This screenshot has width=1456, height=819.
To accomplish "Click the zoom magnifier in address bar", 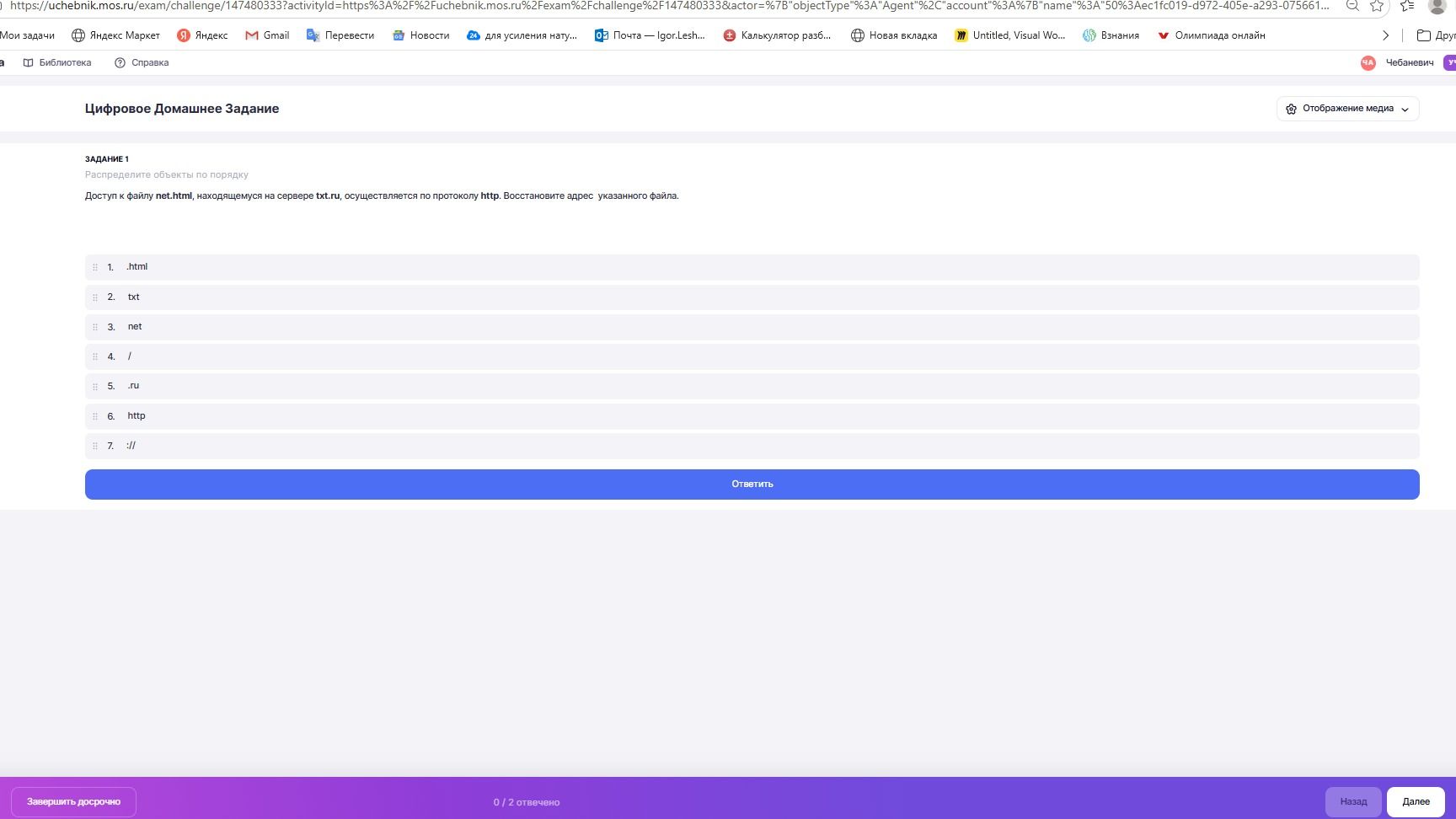I will coord(1352,6).
